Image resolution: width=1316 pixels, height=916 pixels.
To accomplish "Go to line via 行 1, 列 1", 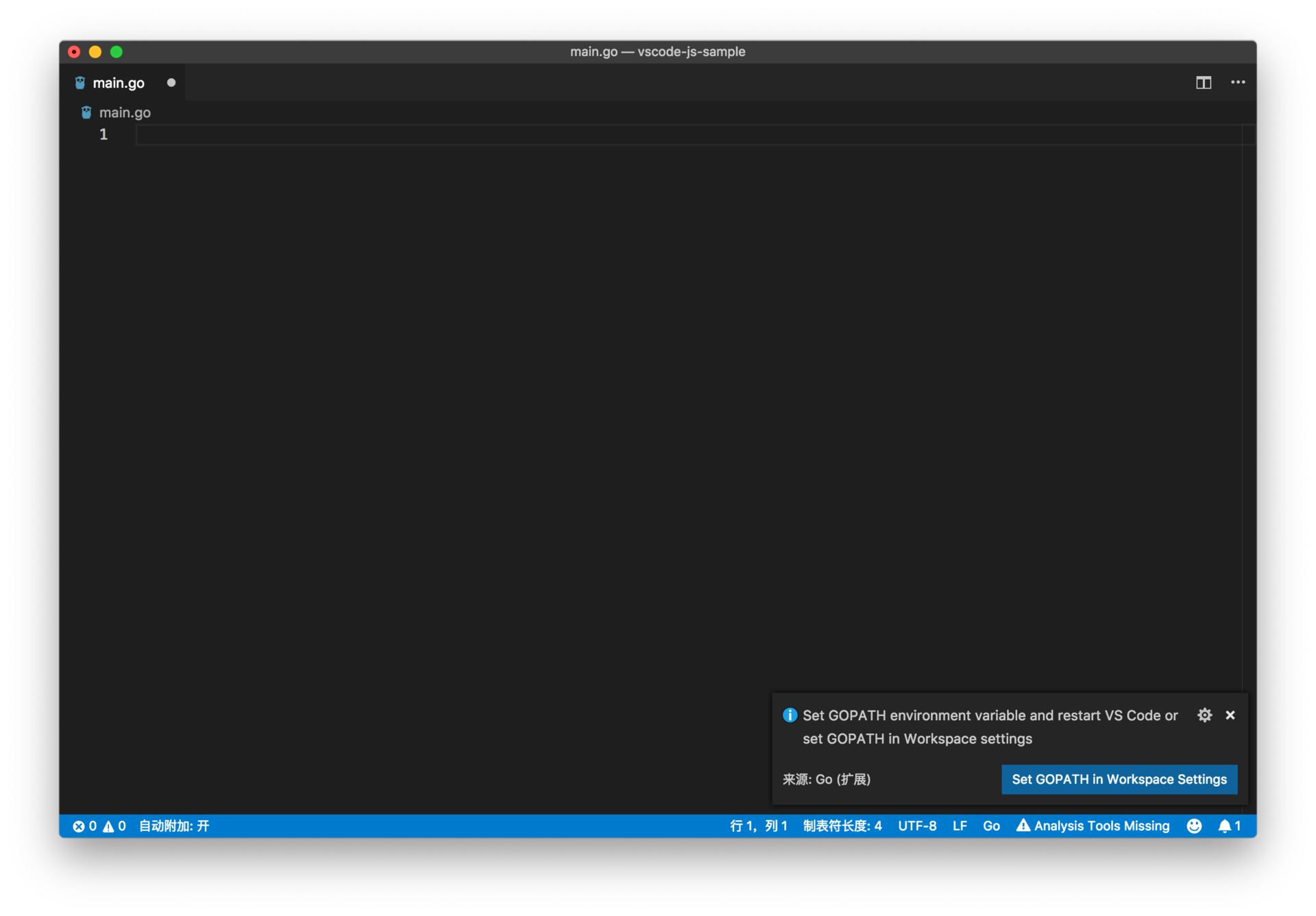I will click(x=758, y=826).
